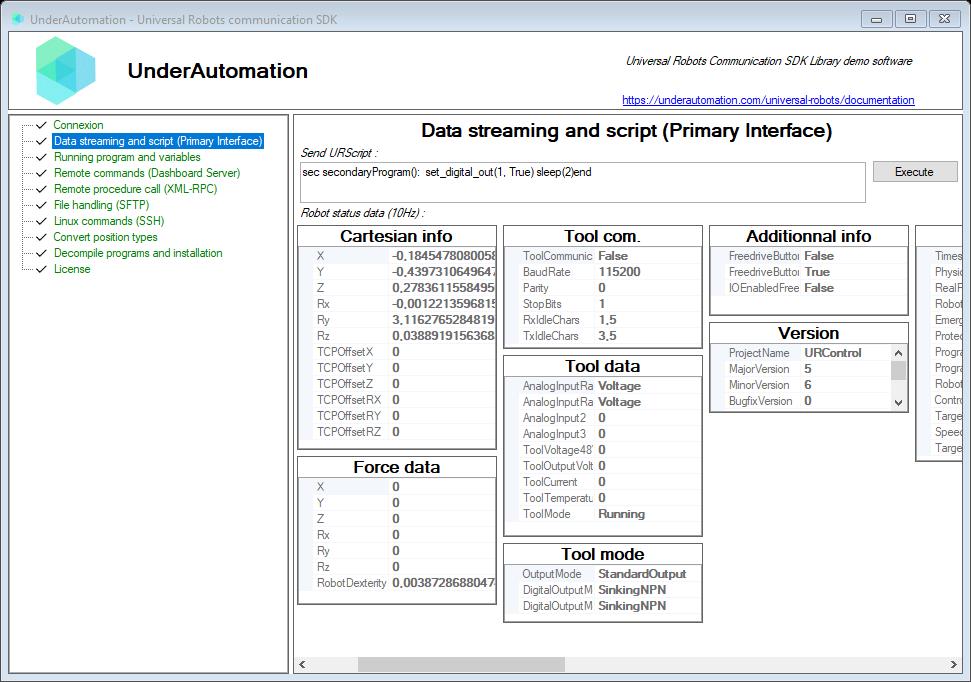
Task: Select the Cartesian info Z row
Action: pyautogui.click(x=398, y=288)
